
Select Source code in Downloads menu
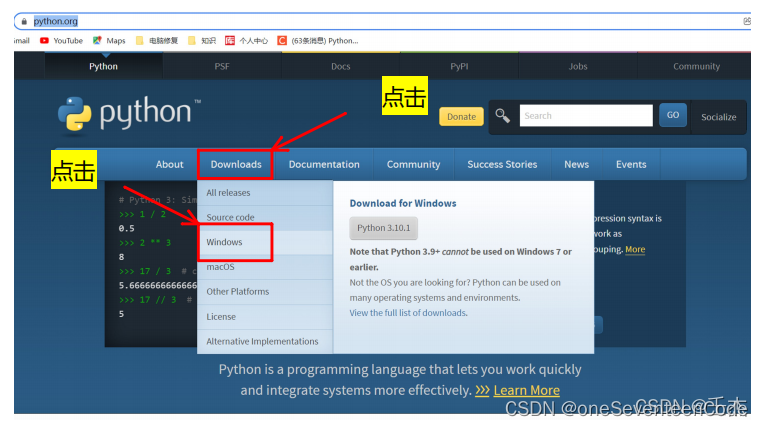[x=265, y=218]
